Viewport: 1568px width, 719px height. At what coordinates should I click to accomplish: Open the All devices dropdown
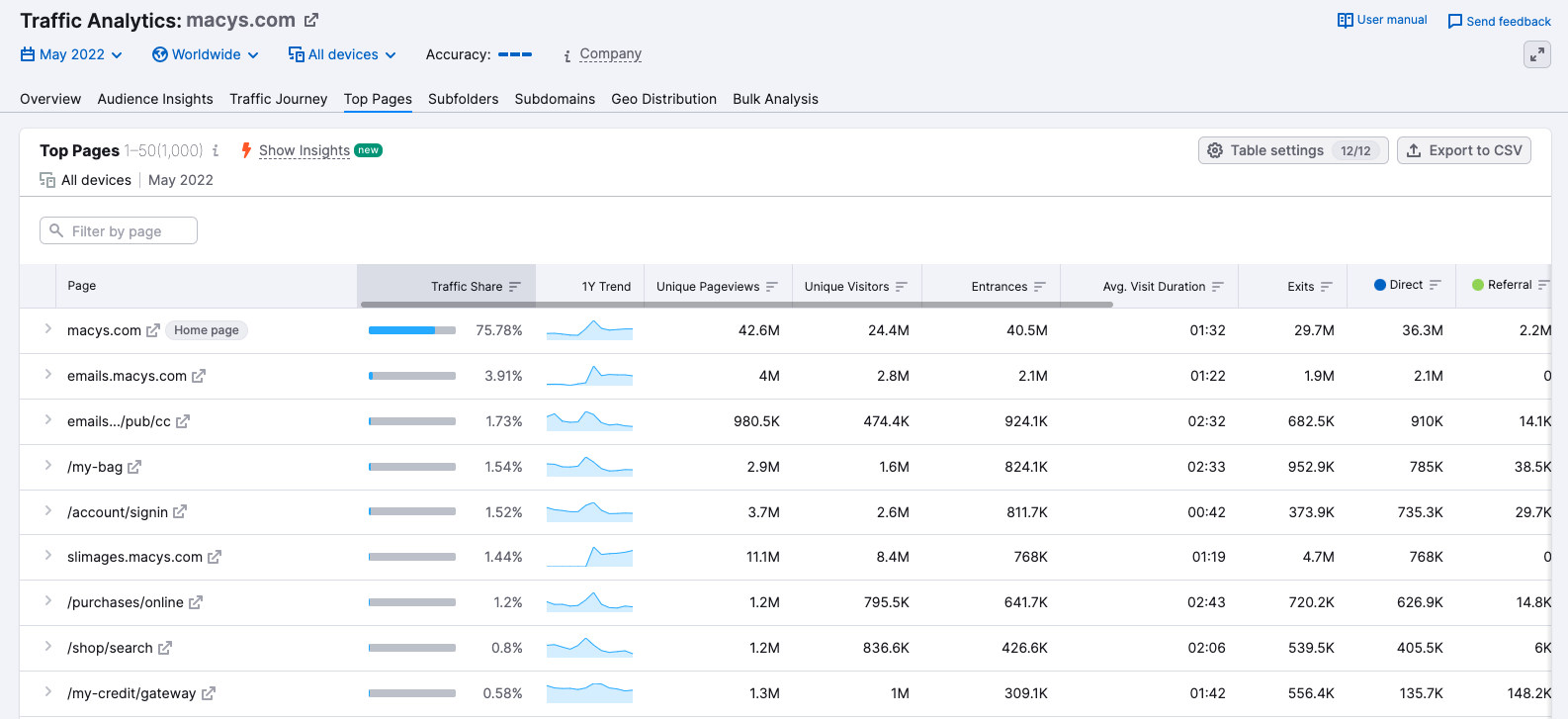coord(342,54)
